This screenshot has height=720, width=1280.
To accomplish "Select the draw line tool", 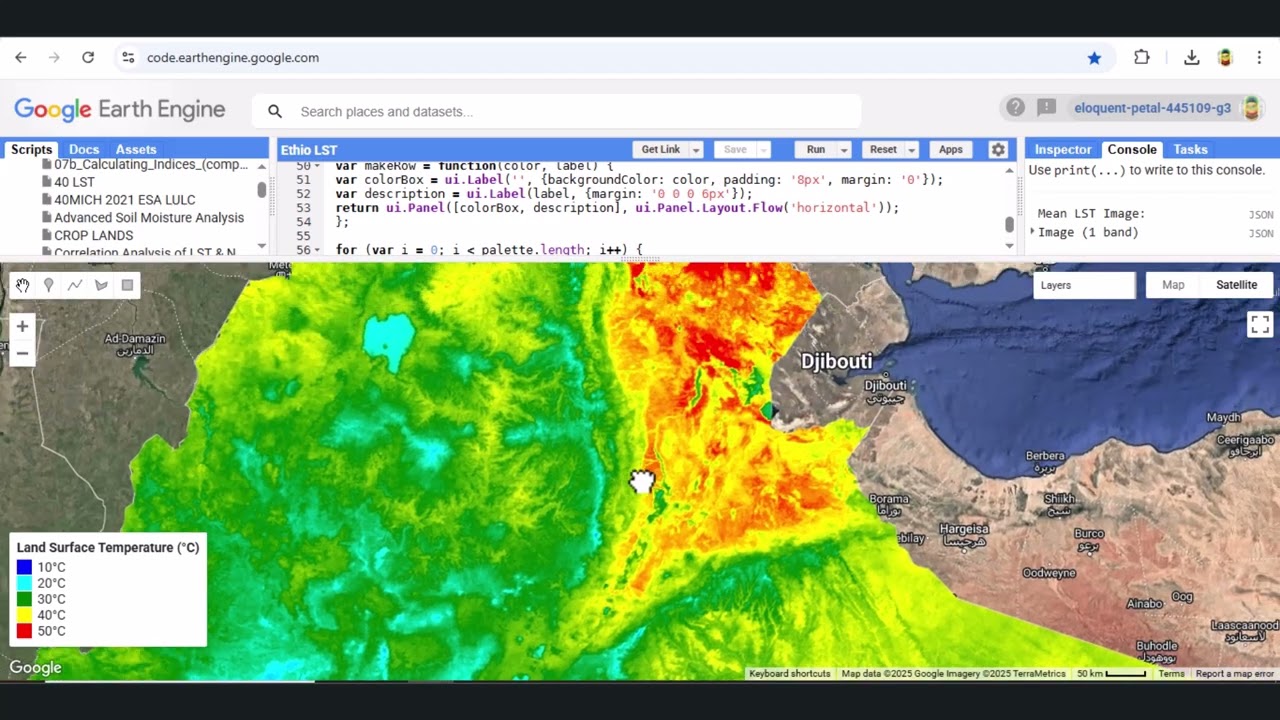I will tap(75, 286).
